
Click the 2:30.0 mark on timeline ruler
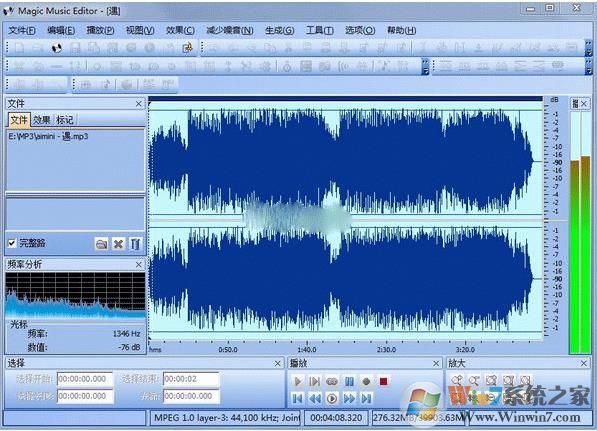386,349
